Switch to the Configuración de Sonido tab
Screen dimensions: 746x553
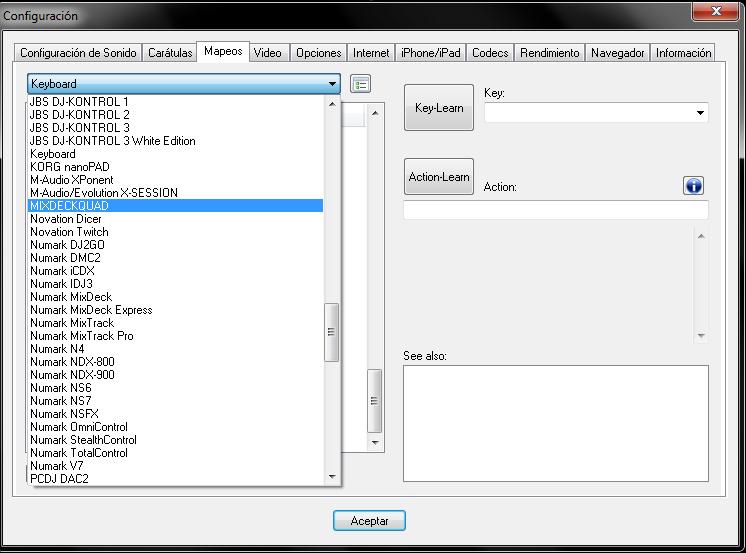tap(78, 53)
